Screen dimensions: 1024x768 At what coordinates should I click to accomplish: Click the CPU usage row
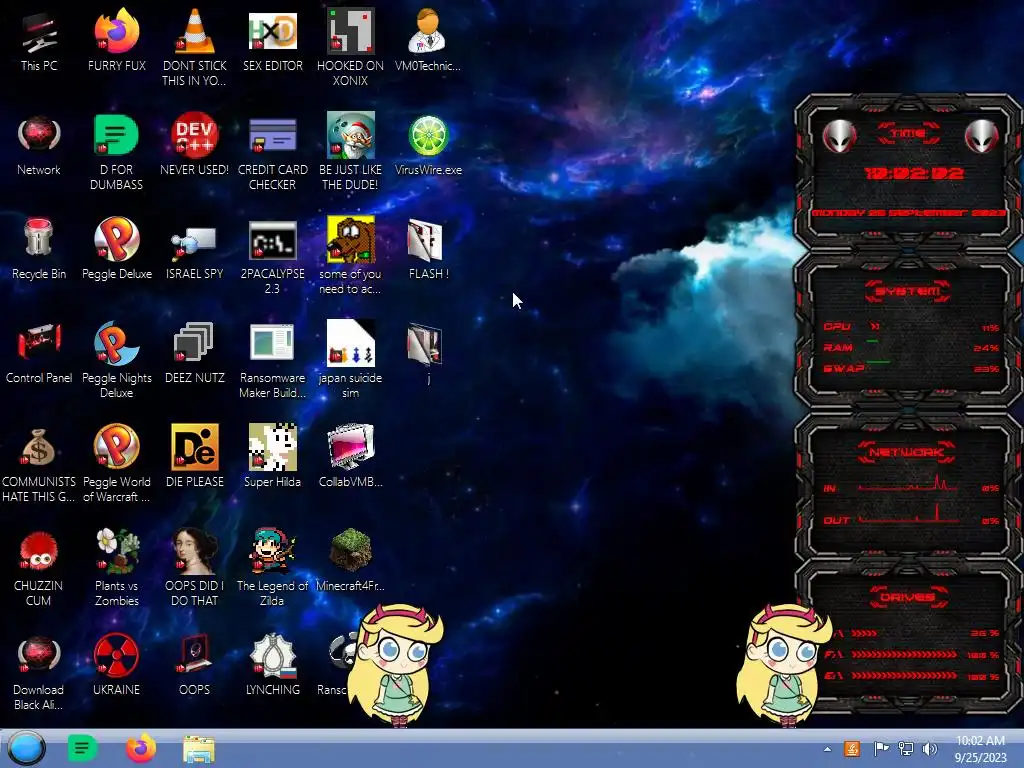tap(910, 327)
